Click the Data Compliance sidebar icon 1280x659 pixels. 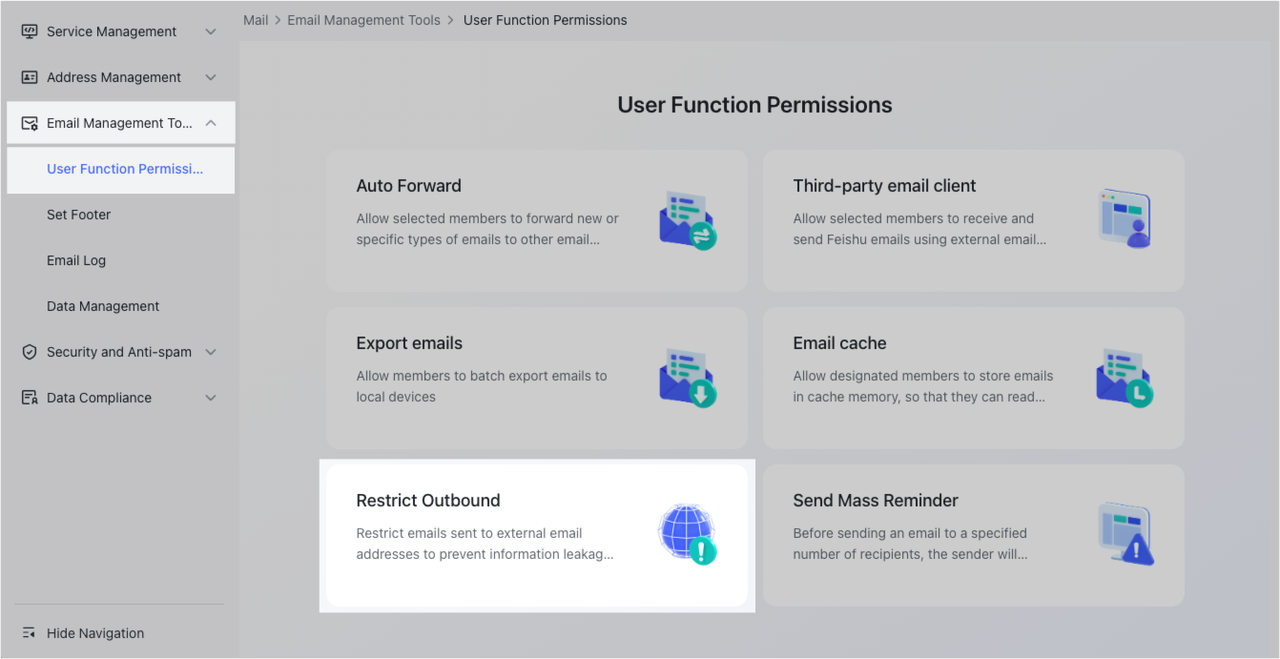click(x=29, y=398)
